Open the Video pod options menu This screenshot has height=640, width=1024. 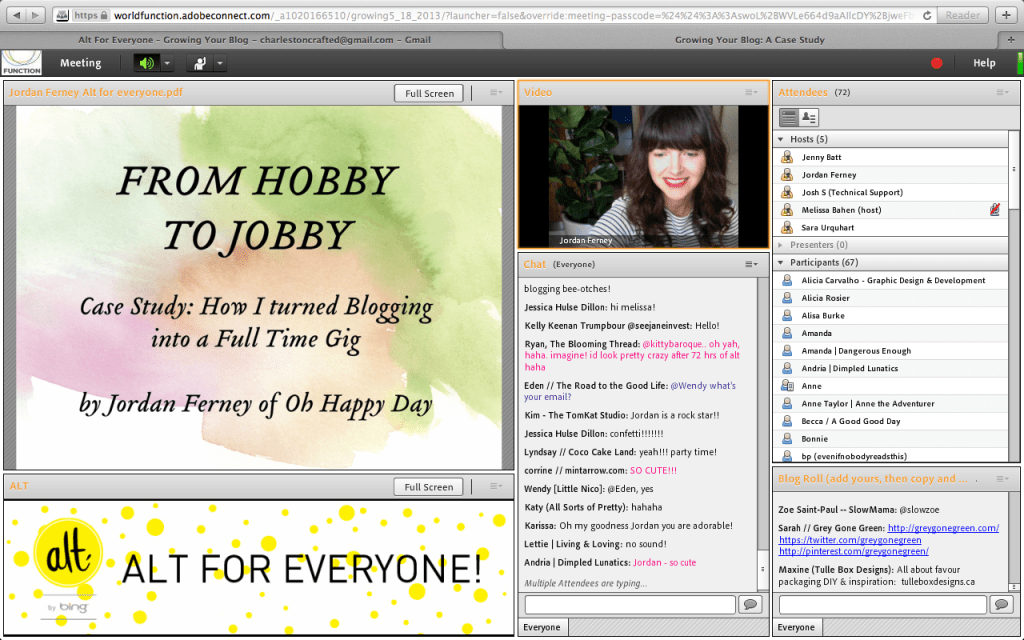(x=752, y=93)
